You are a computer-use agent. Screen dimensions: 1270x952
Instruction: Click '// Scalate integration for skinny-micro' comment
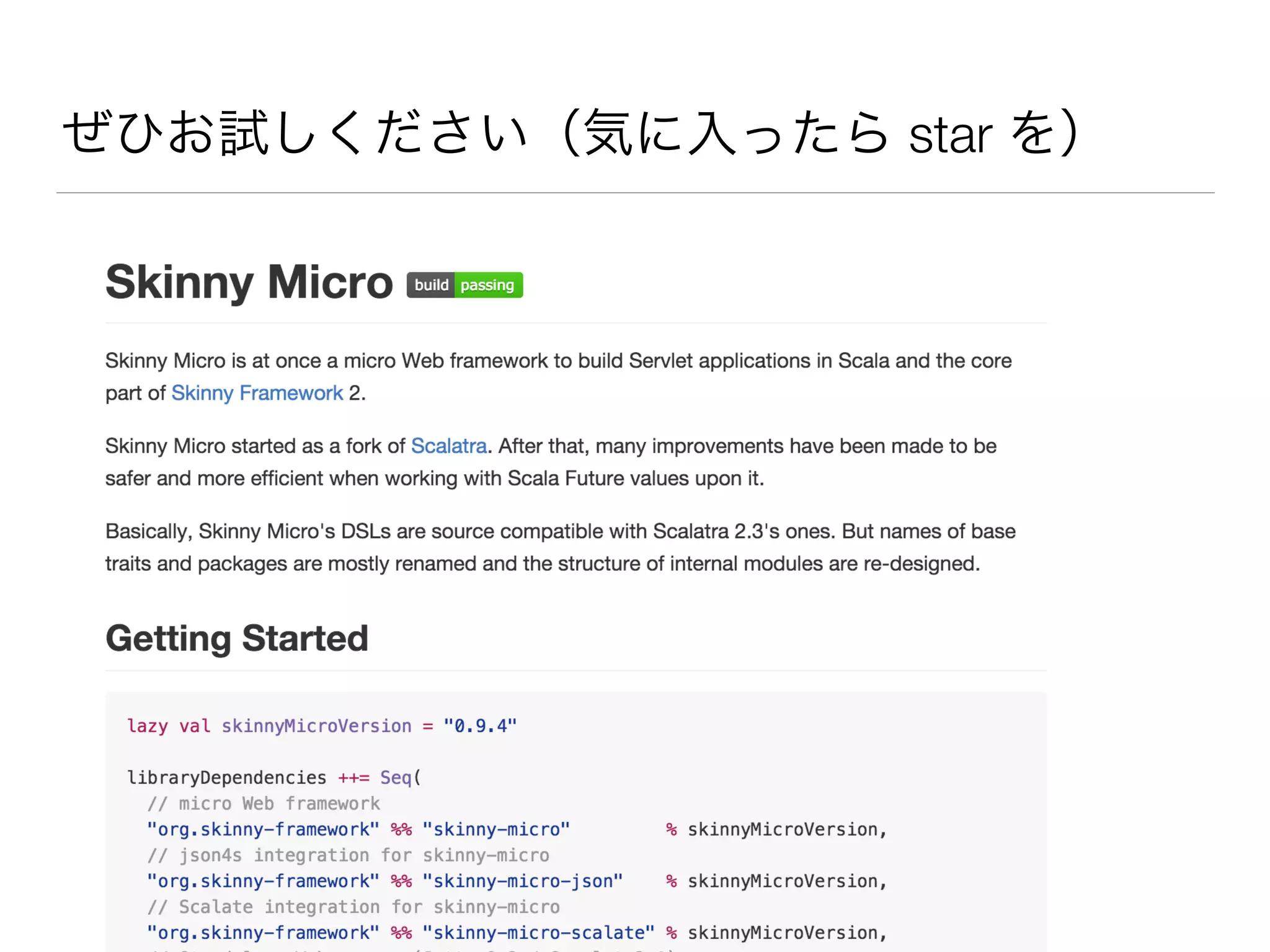coord(353,907)
